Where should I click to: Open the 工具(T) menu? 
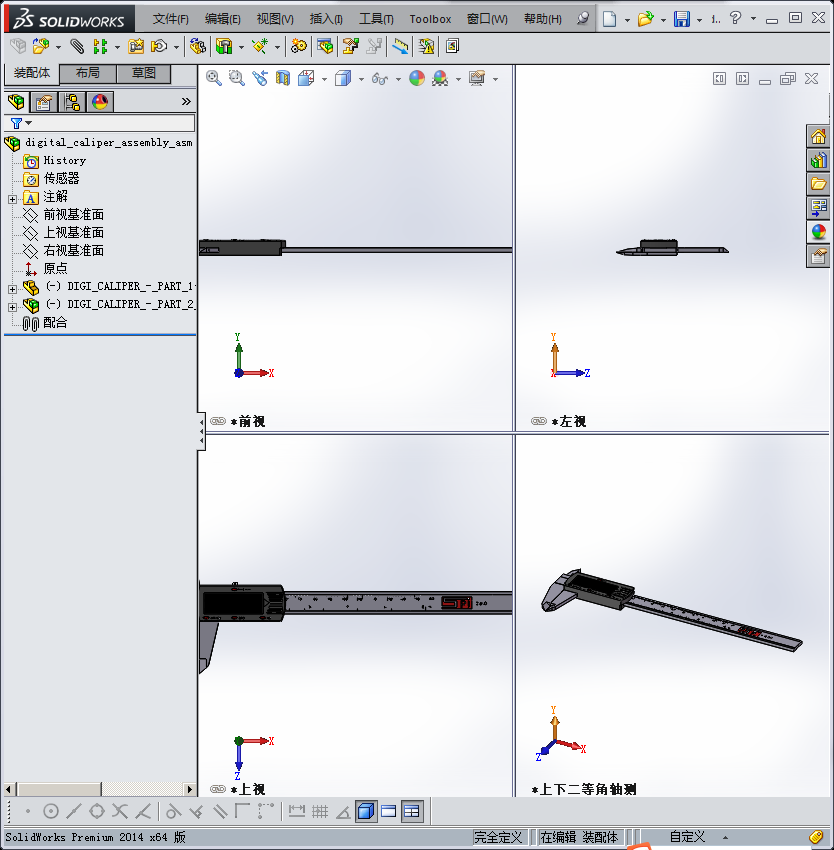coord(376,19)
